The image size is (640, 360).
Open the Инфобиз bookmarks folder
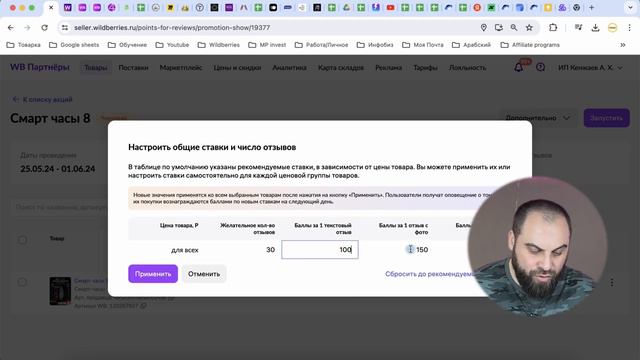[375, 45]
